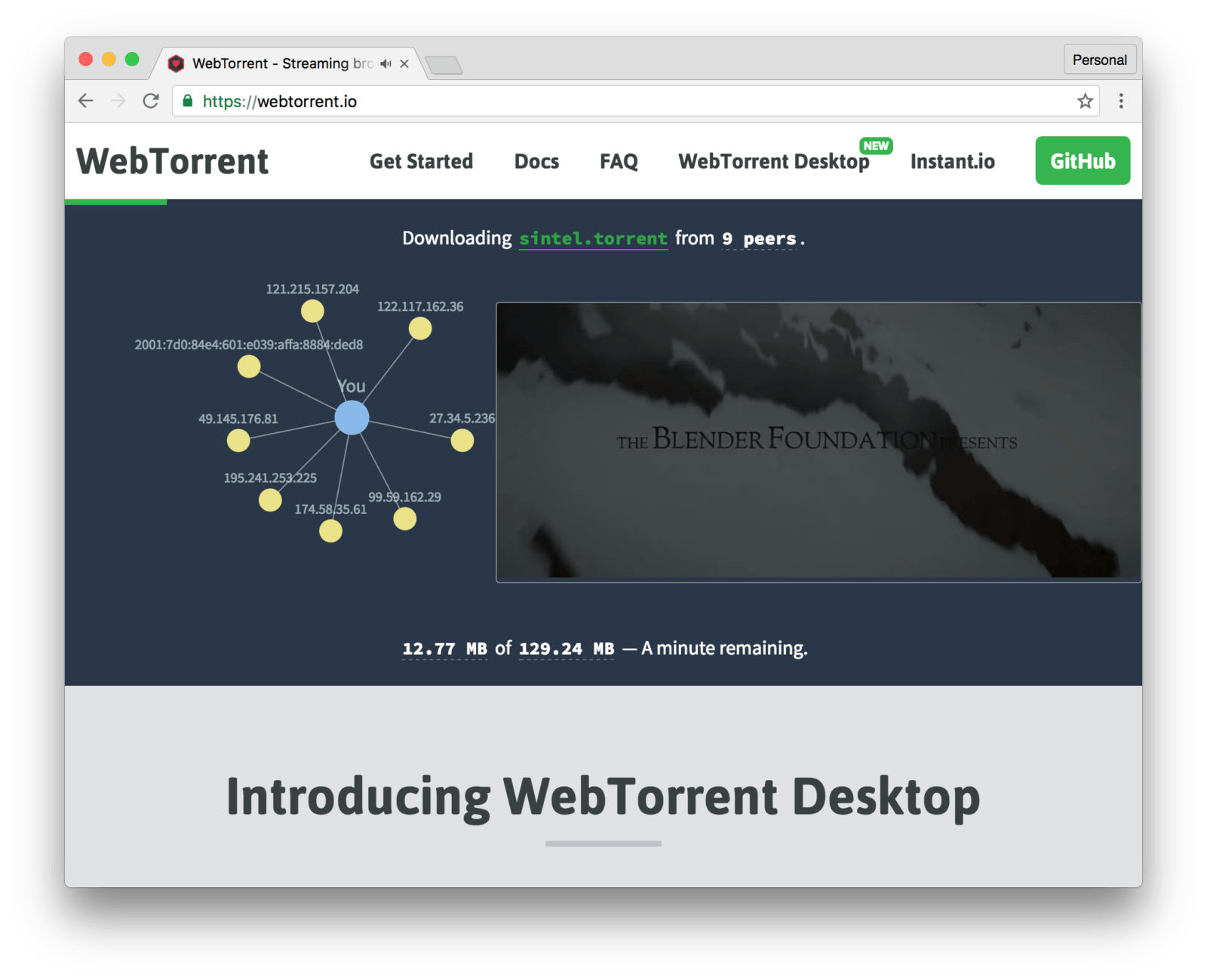1207x980 pixels.
Task: Select peer node 99.59.162.29
Action: pos(405,519)
